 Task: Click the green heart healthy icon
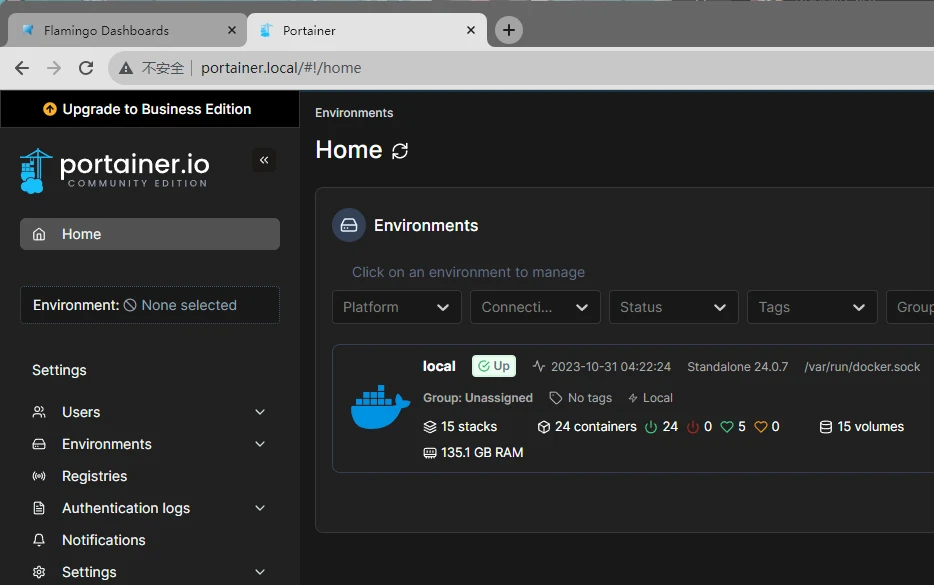click(727, 427)
